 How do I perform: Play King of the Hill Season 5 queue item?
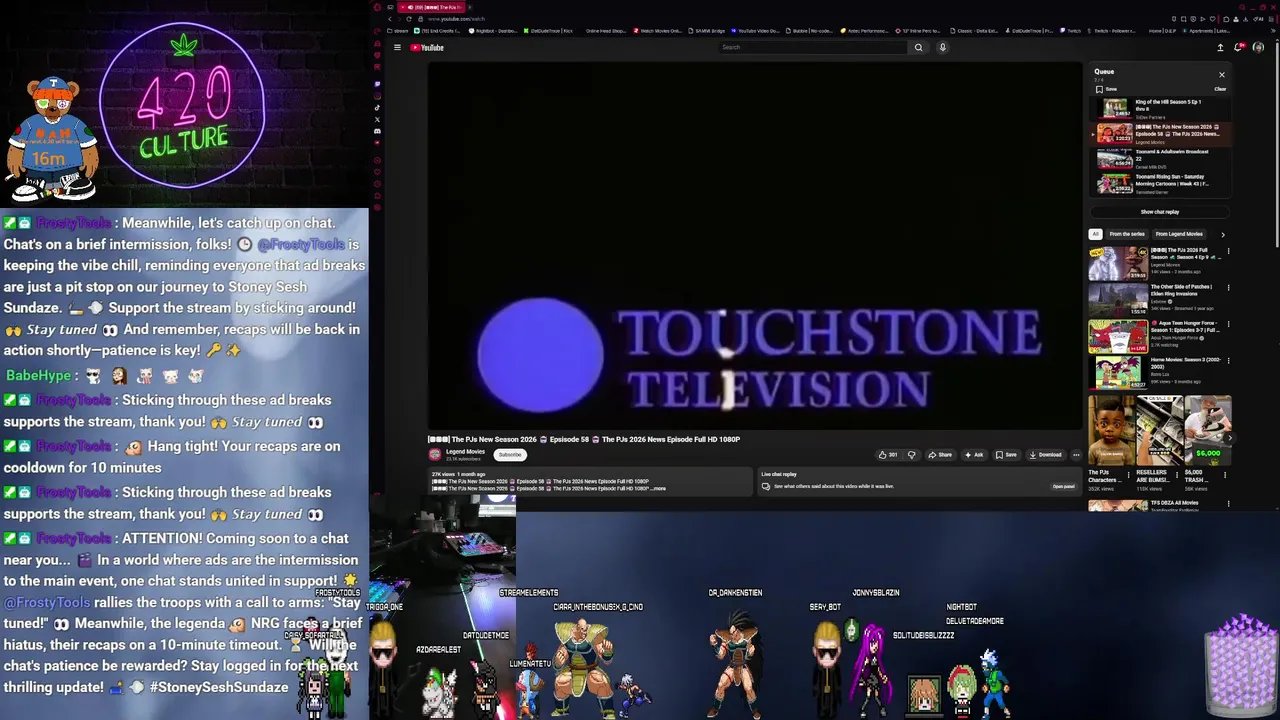(x=1160, y=108)
